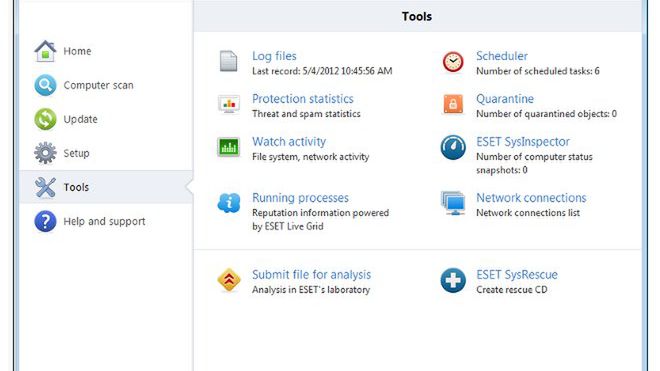Click the orange Quarantine lock icon
This screenshot has height=371, width=660.
453,104
